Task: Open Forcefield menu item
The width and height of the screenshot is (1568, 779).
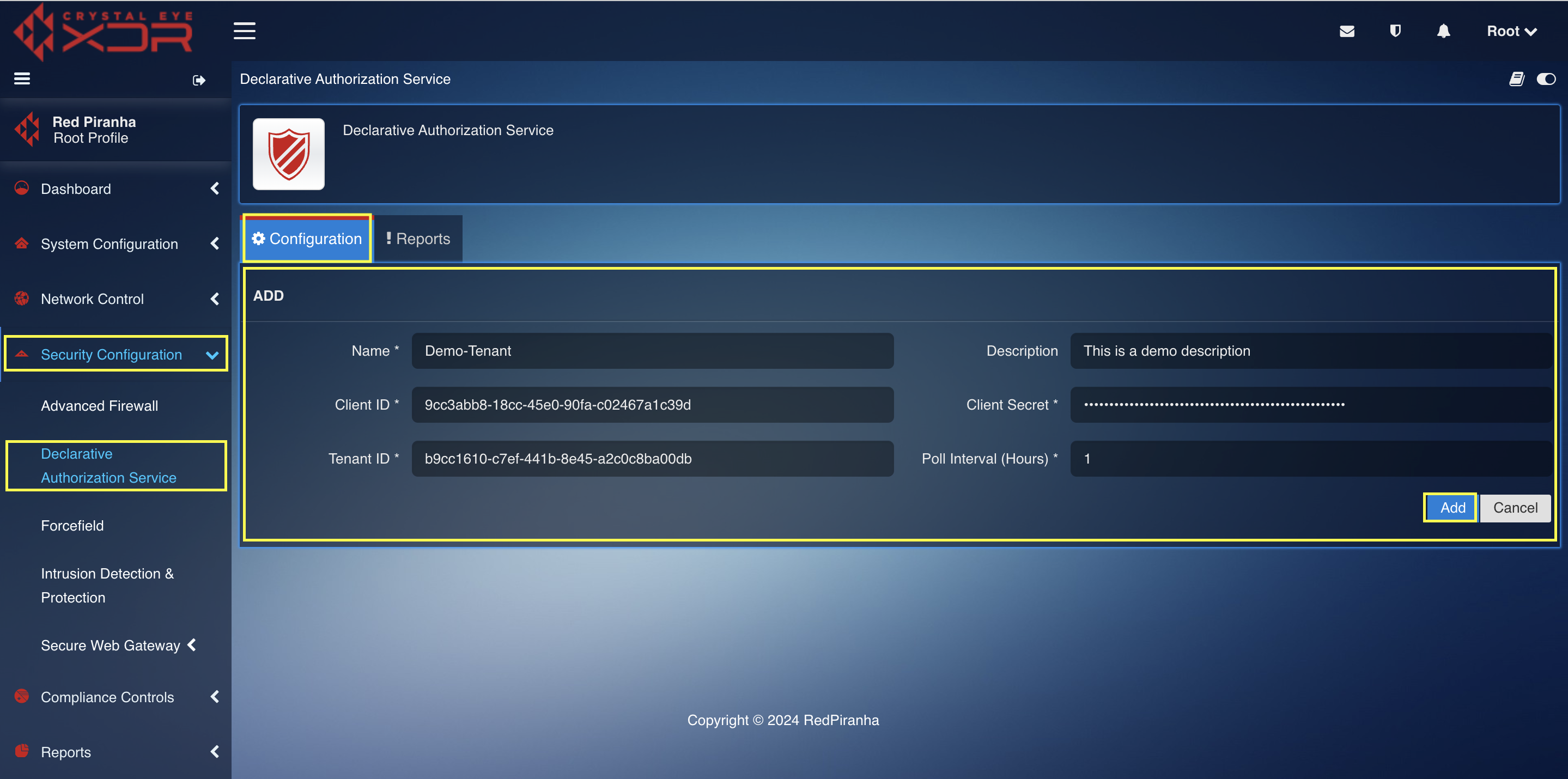Action: pos(72,525)
